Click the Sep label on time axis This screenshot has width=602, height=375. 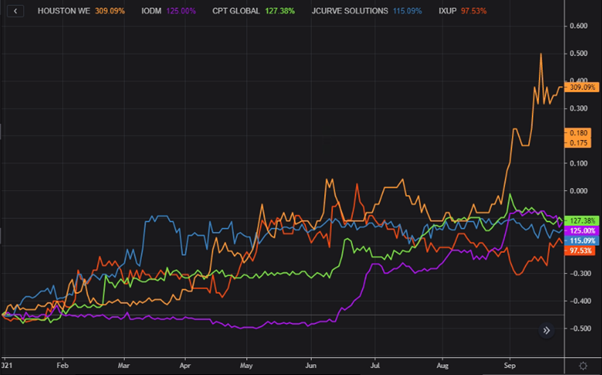pos(509,365)
